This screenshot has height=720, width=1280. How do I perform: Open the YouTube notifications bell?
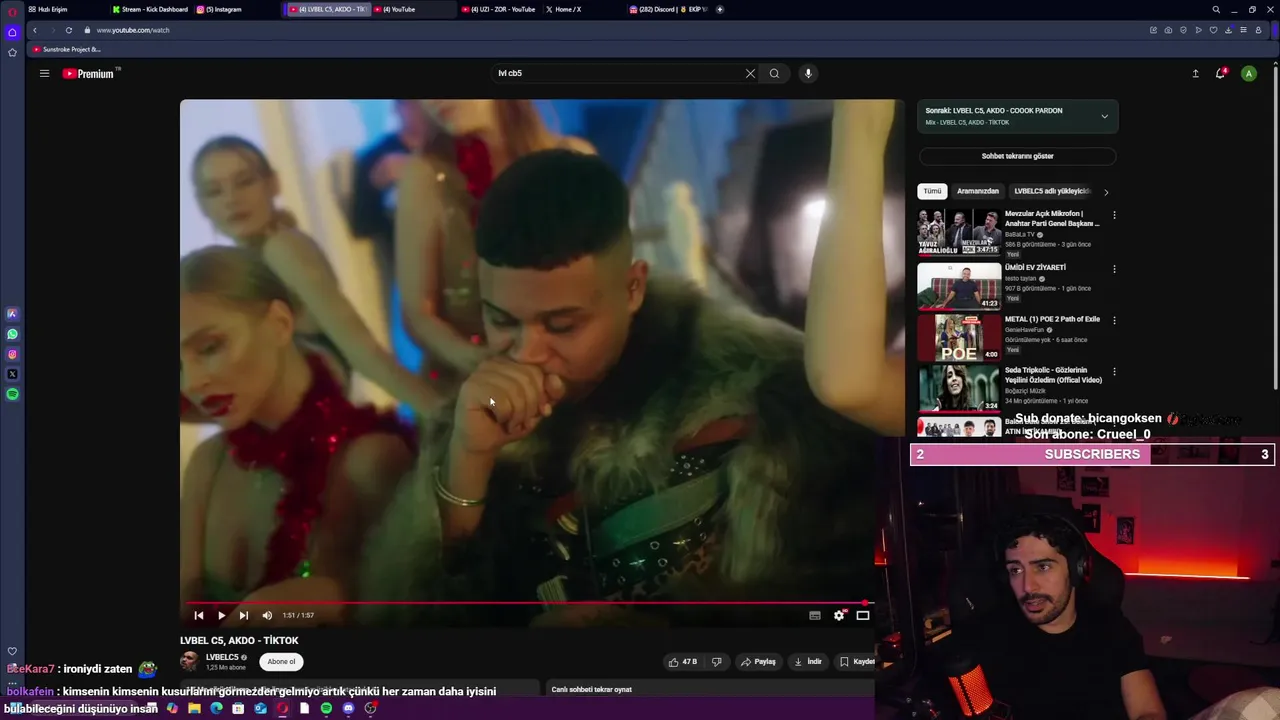(1220, 73)
